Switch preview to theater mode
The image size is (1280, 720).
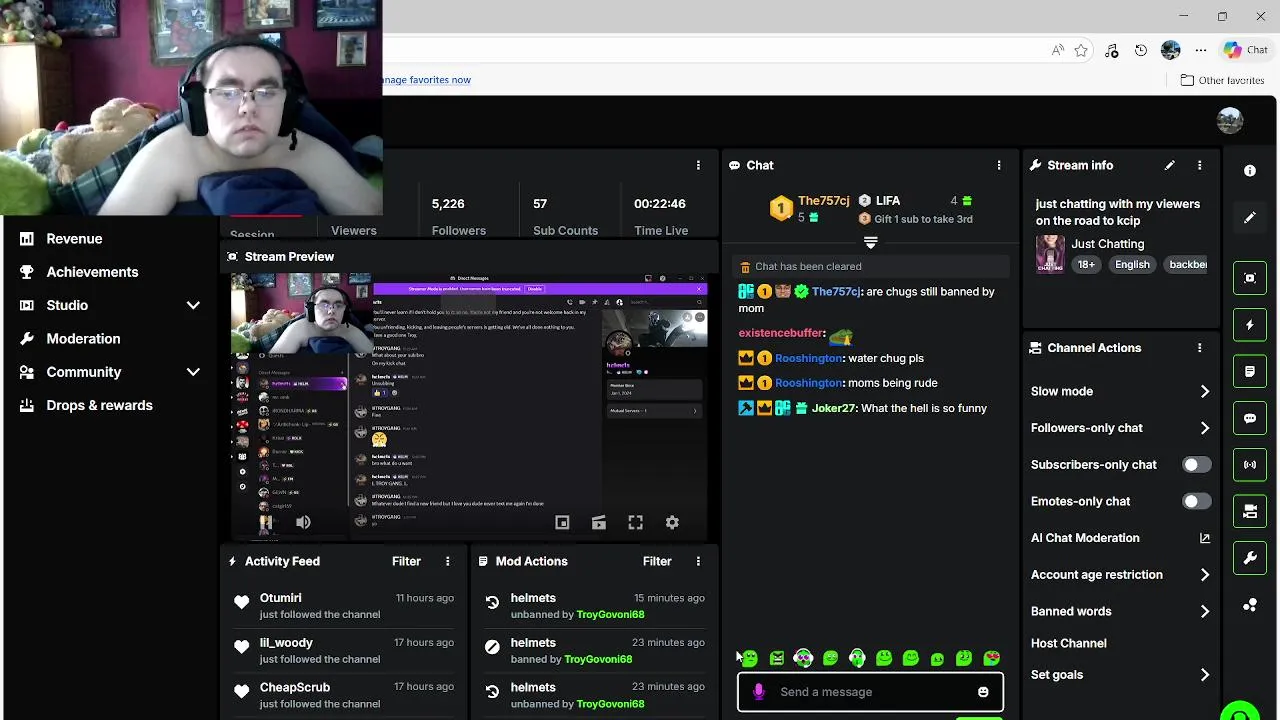(598, 522)
